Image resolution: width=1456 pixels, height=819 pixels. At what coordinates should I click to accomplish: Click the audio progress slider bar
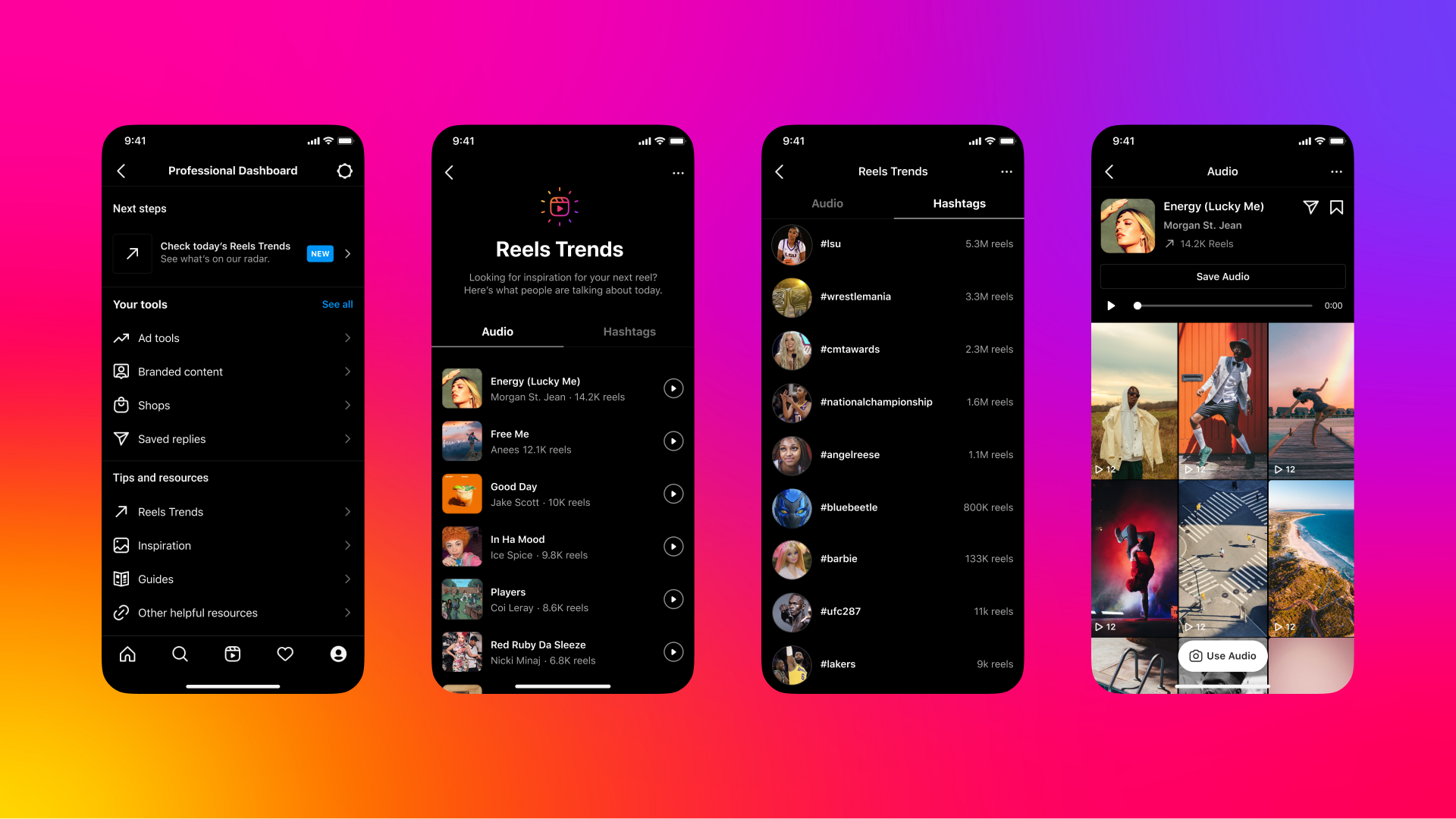tap(1225, 305)
